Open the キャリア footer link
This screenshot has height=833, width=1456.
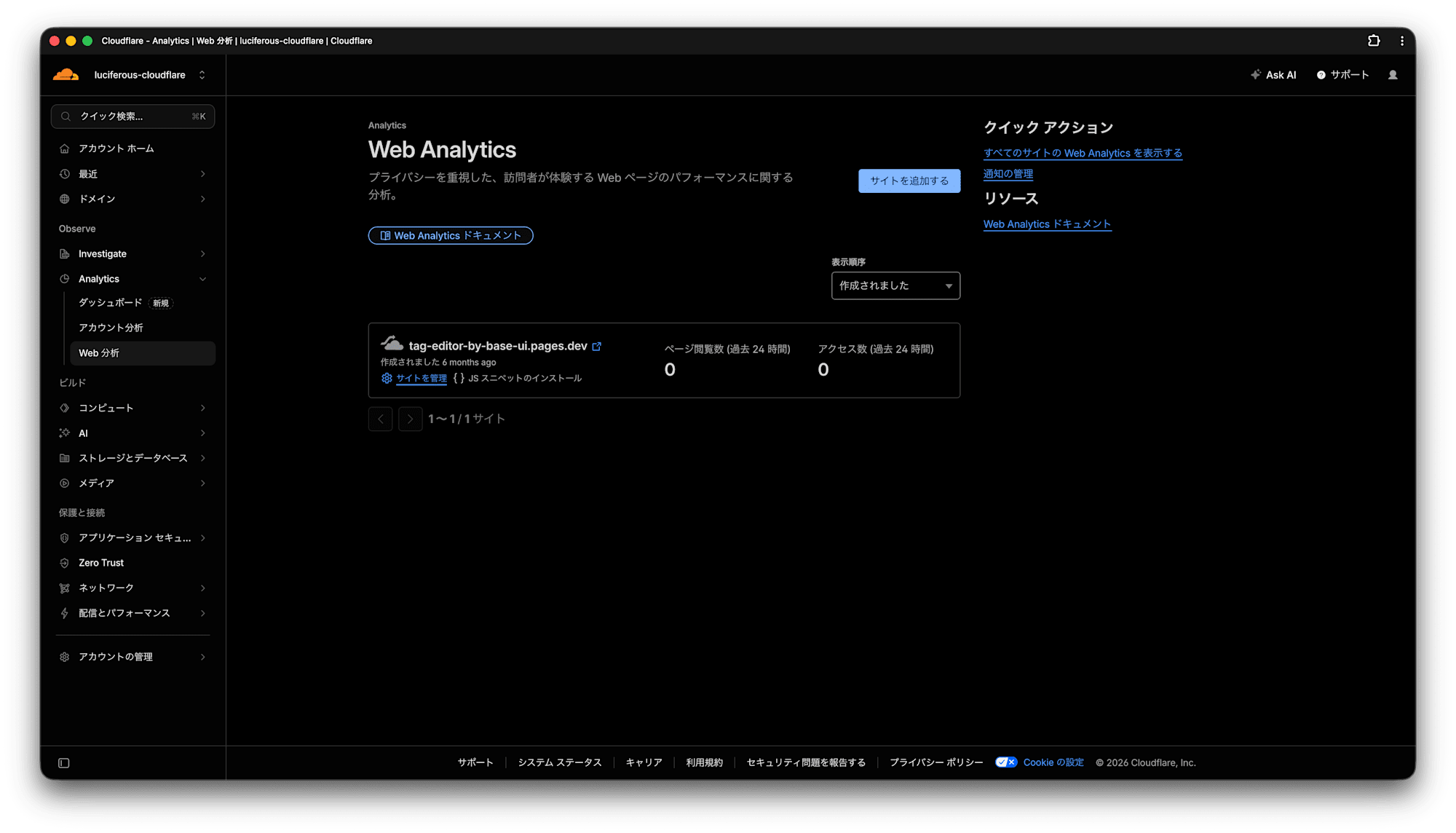click(x=644, y=762)
